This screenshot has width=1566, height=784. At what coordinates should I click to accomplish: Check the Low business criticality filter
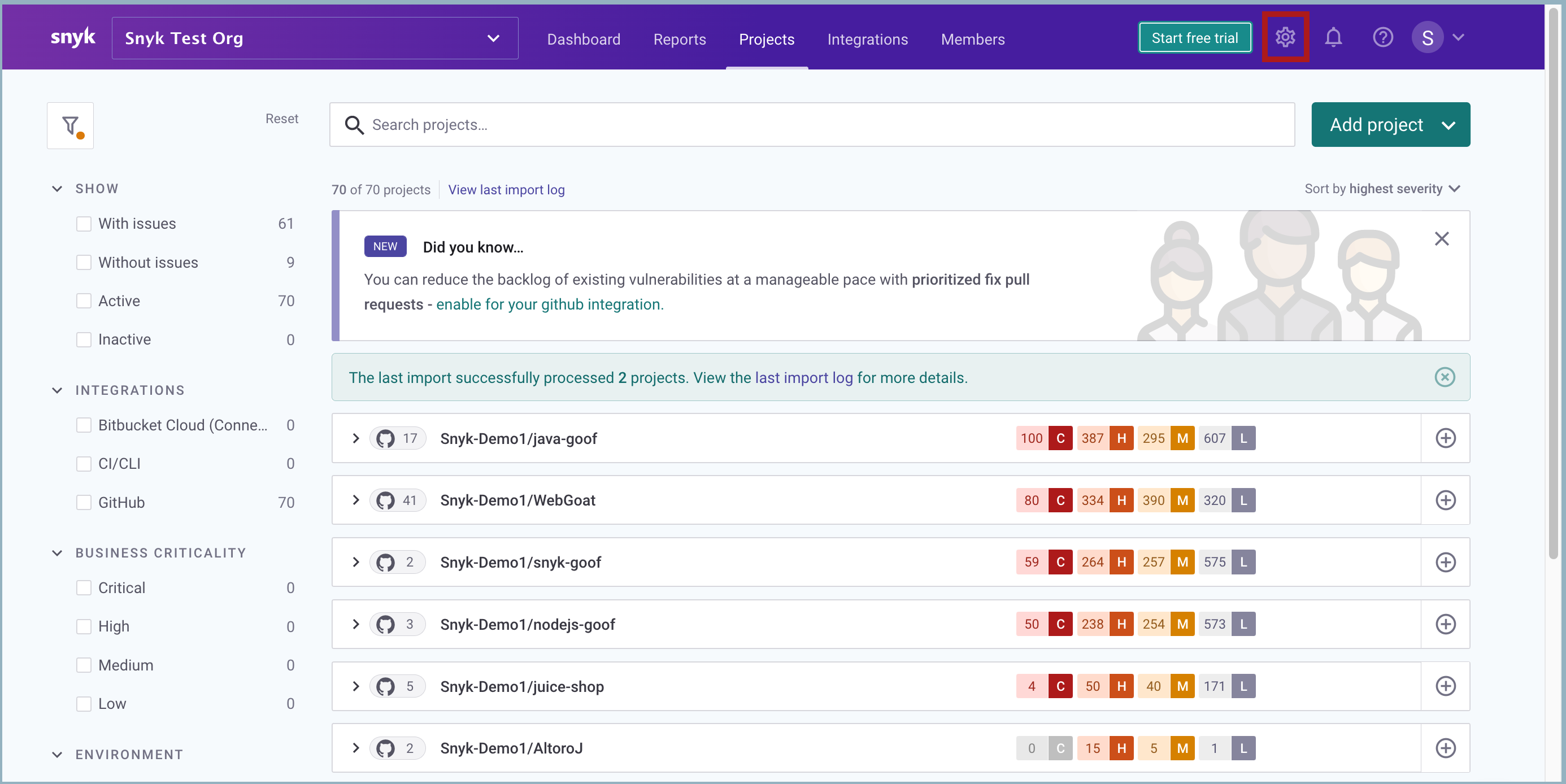[x=84, y=704]
